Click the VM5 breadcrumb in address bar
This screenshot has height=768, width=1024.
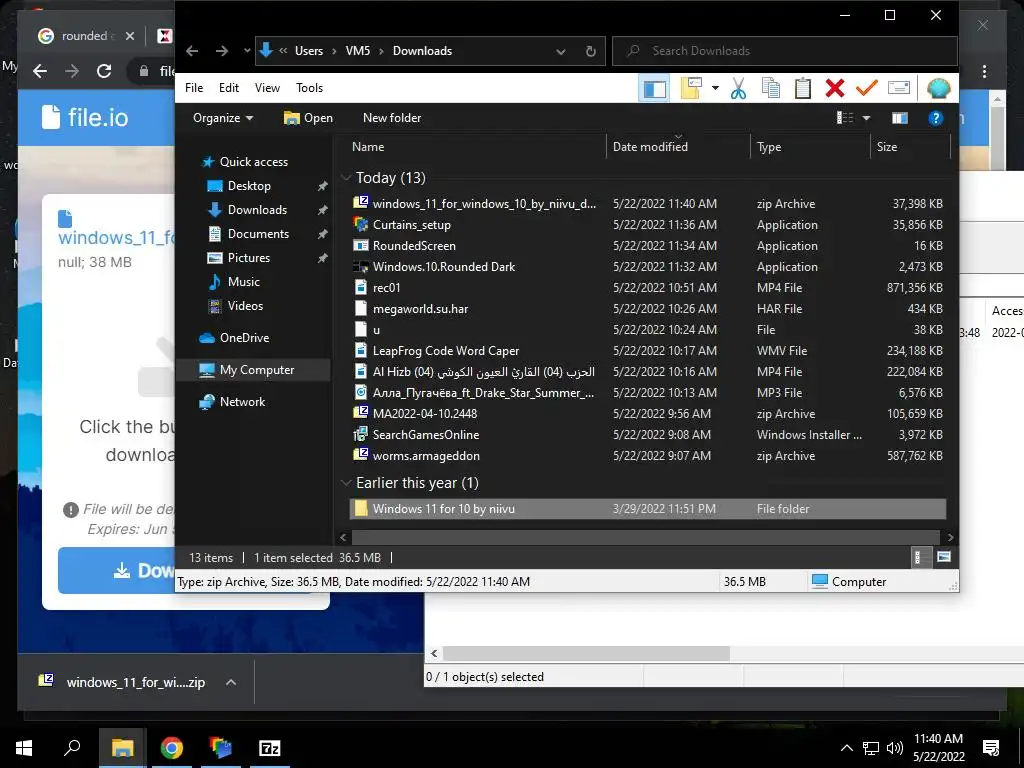[x=358, y=51]
